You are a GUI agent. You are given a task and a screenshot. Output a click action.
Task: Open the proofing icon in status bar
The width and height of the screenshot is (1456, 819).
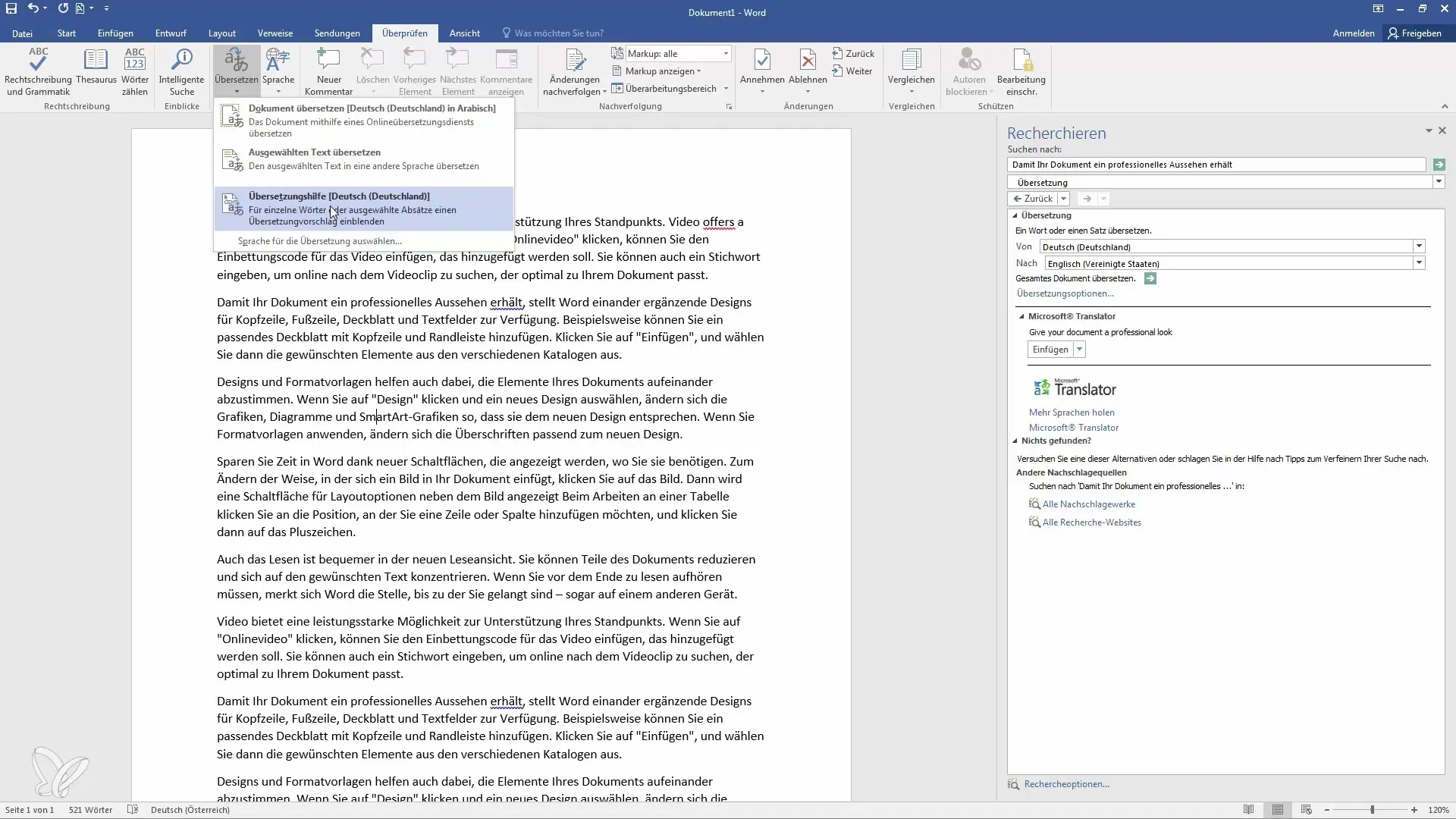point(133,810)
